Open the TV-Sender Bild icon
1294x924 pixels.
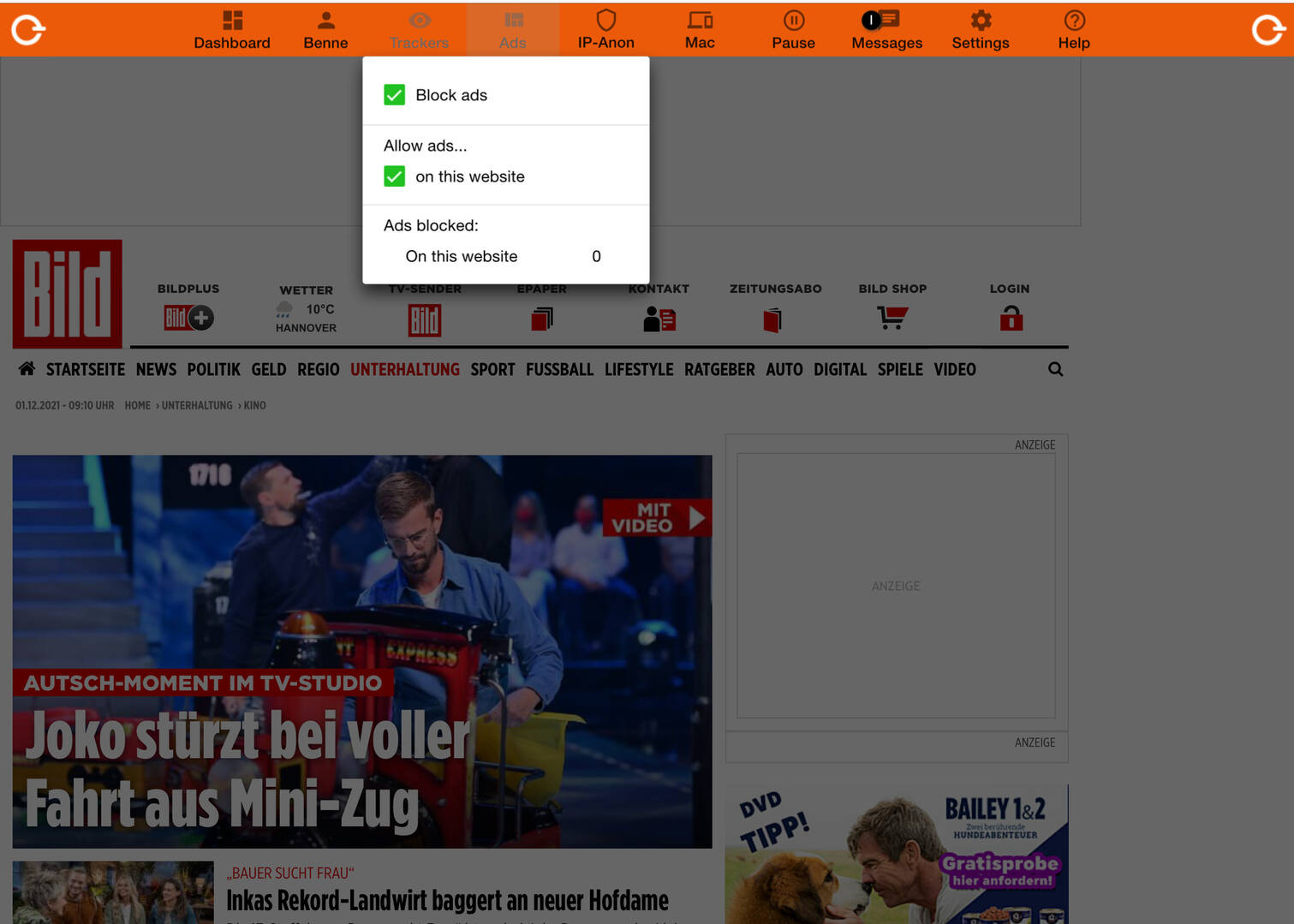tap(425, 320)
